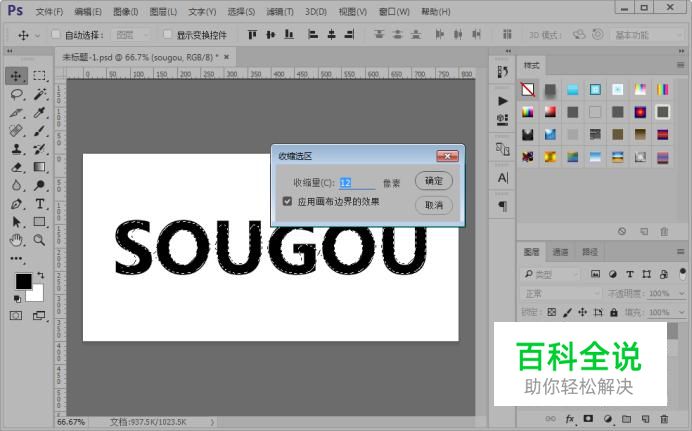Screen dimensions: 692x431
Task: Apply the no-style default swatch
Action: coord(527,90)
